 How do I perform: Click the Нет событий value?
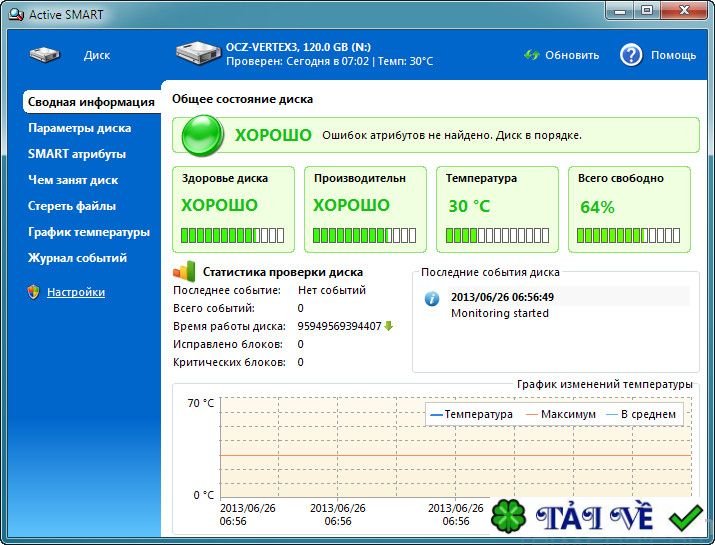pos(332,290)
